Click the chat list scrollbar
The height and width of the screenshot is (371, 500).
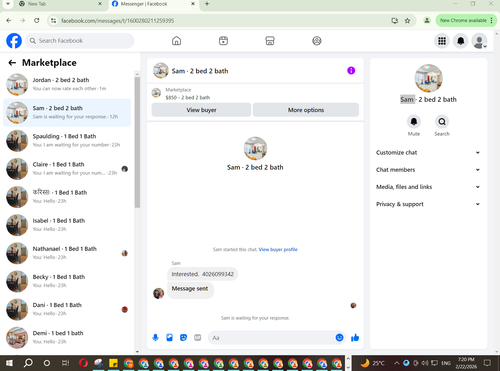(x=137, y=142)
